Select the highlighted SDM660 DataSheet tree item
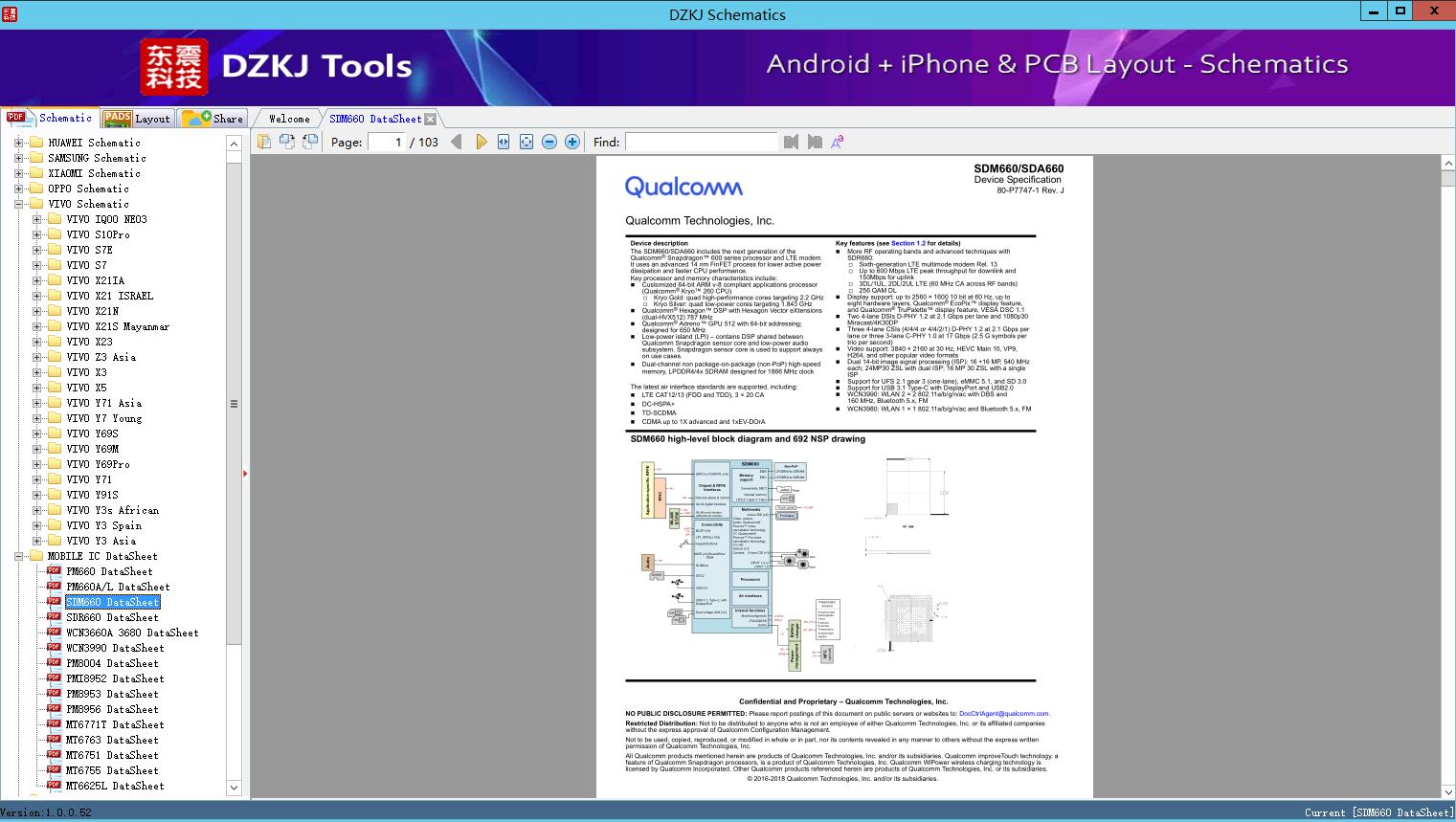This screenshot has height=822, width=1456. [x=112, y=602]
